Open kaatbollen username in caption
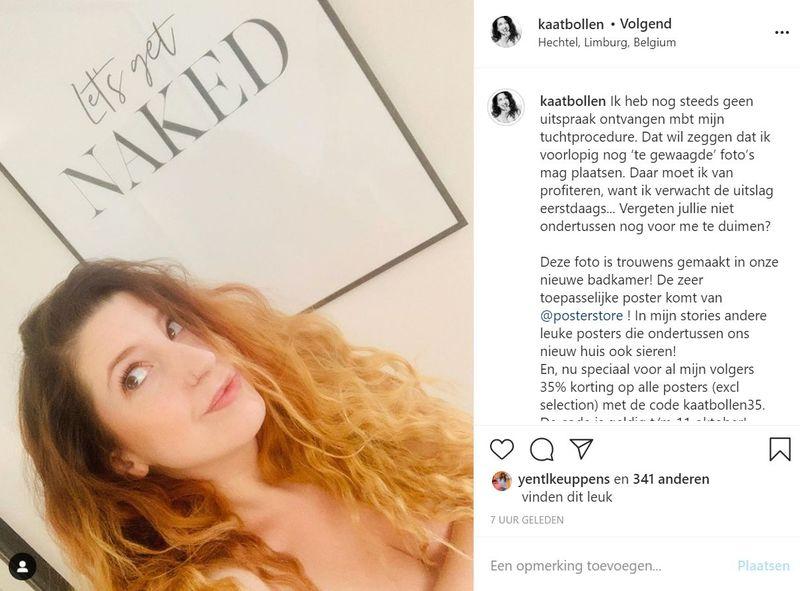Image resolution: width=800 pixels, height=591 pixels. click(x=572, y=101)
